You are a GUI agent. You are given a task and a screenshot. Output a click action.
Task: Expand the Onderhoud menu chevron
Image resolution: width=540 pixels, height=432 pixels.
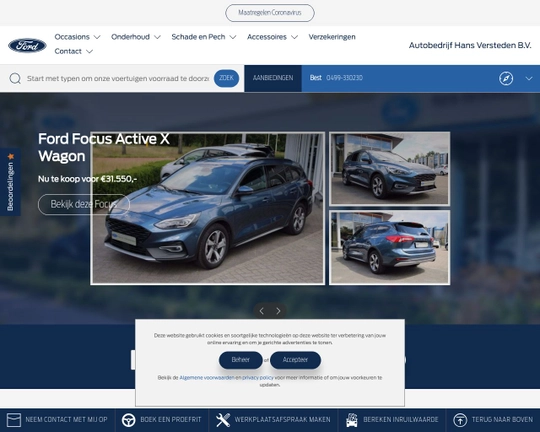[157, 37]
